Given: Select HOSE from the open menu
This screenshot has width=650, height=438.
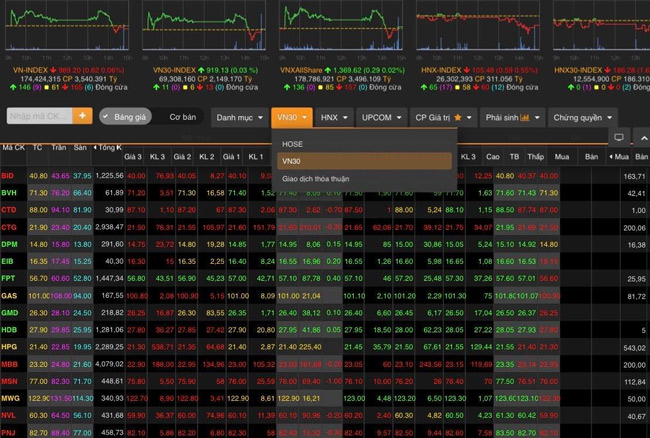Looking at the screenshot, I should pos(293,144).
